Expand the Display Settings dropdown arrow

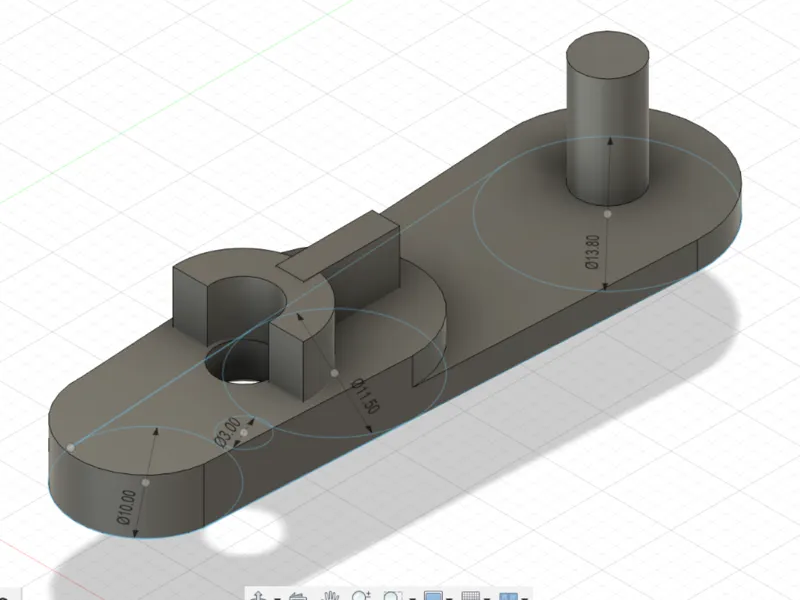click(x=449, y=598)
